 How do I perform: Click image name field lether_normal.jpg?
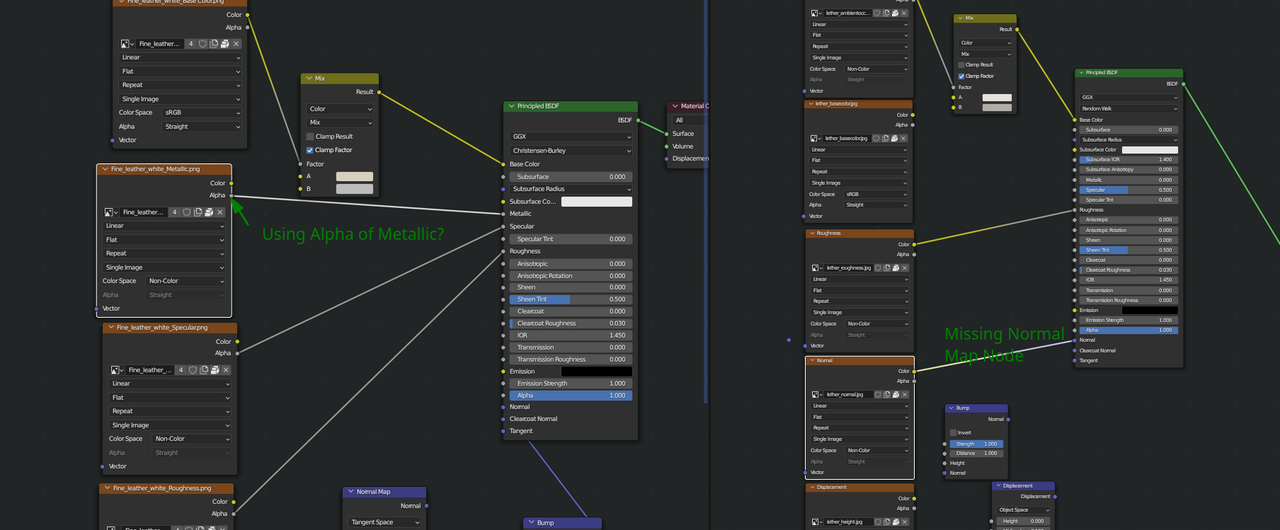[847, 394]
